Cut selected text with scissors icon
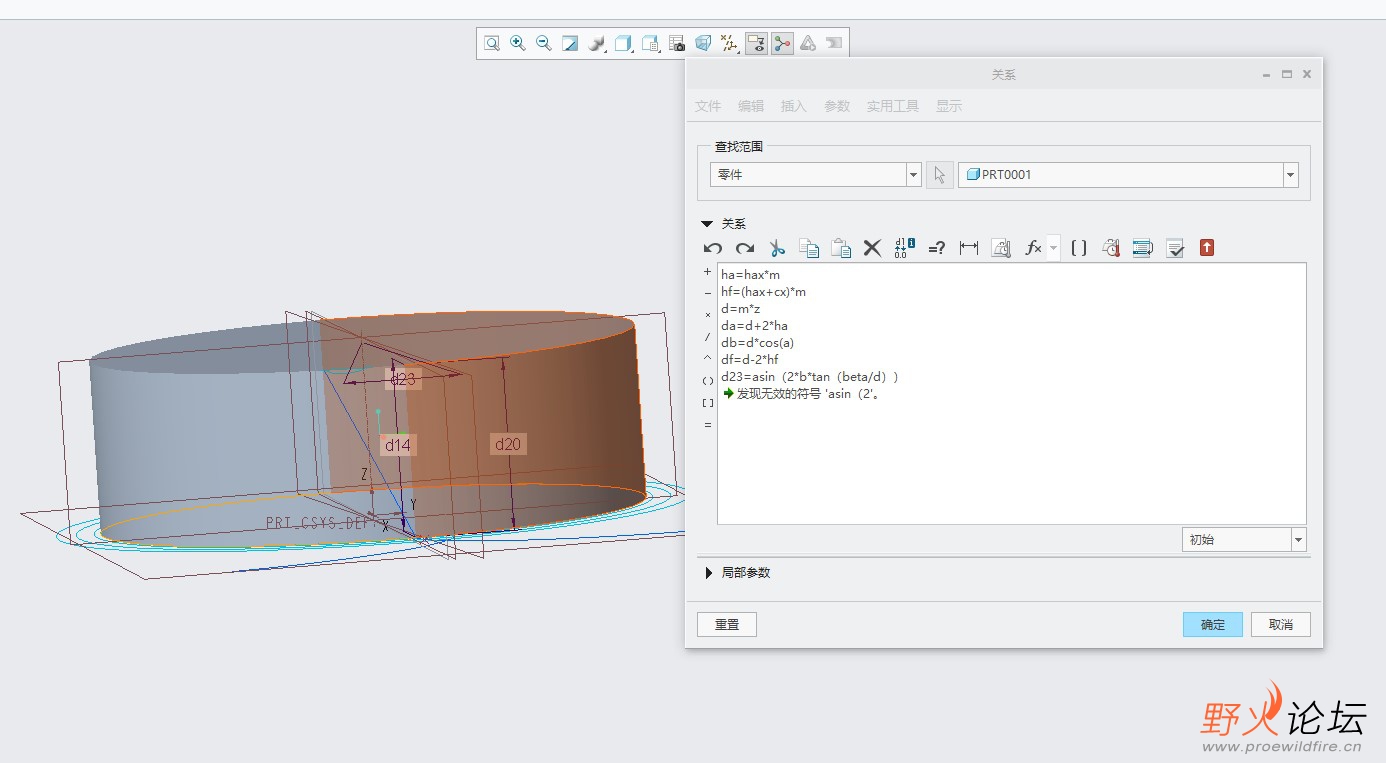 (777, 248)
